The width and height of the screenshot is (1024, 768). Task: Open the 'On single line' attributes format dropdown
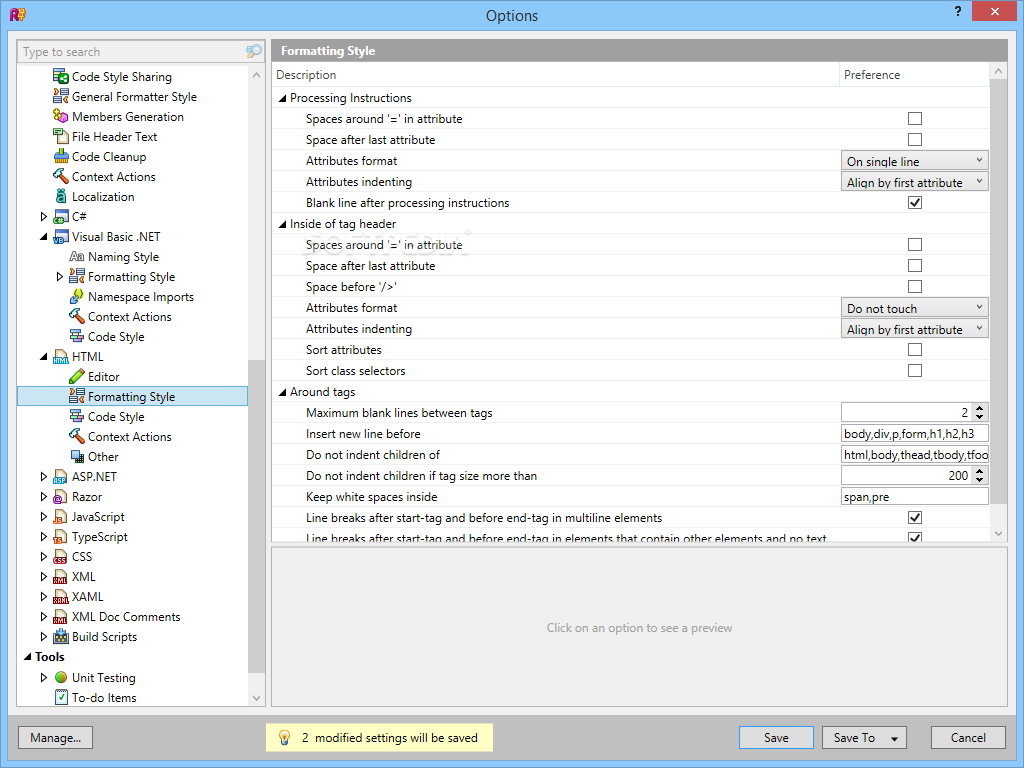(x=914, y=161)
